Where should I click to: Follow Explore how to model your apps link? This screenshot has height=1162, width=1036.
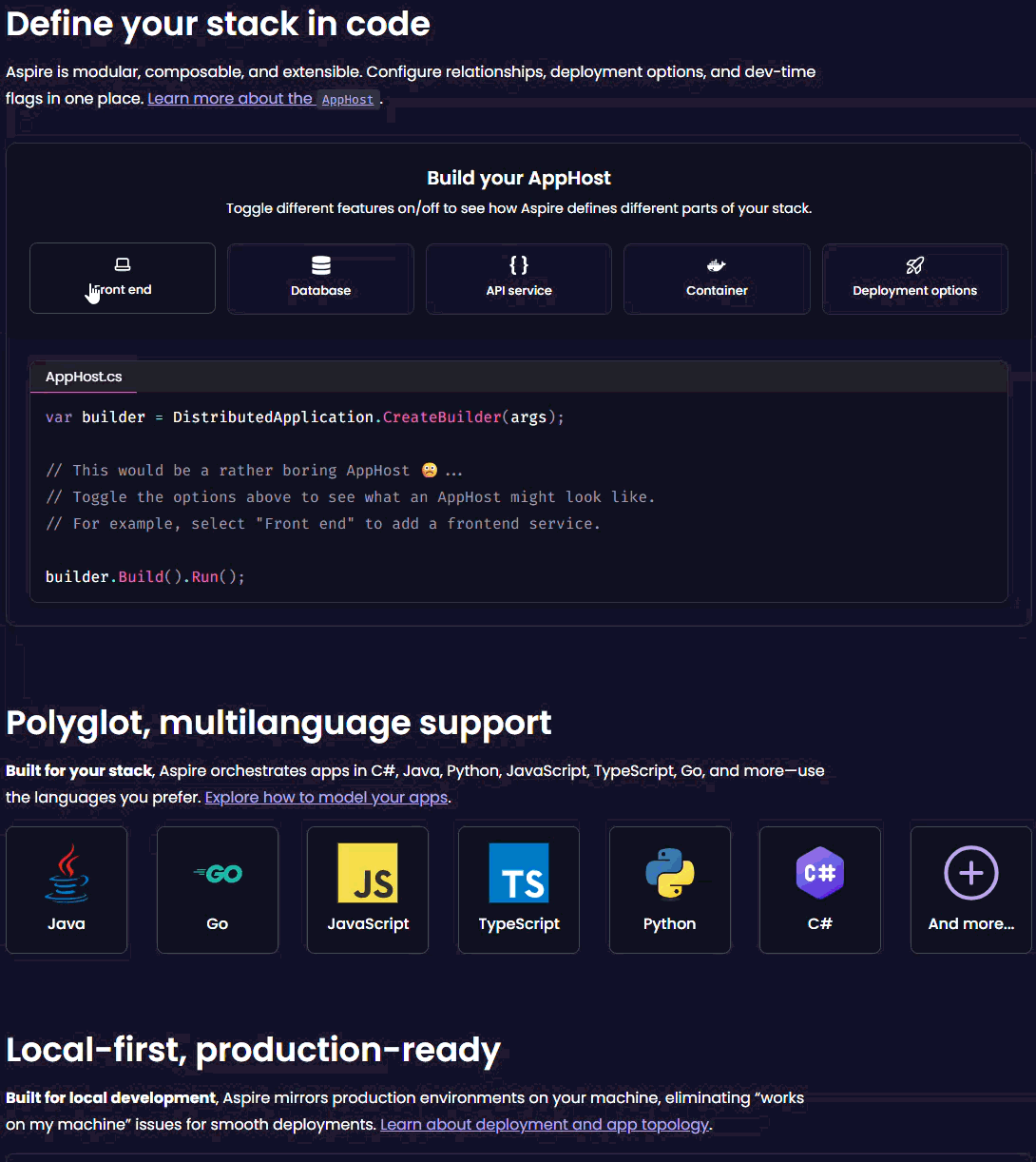[x=326, y=797]
